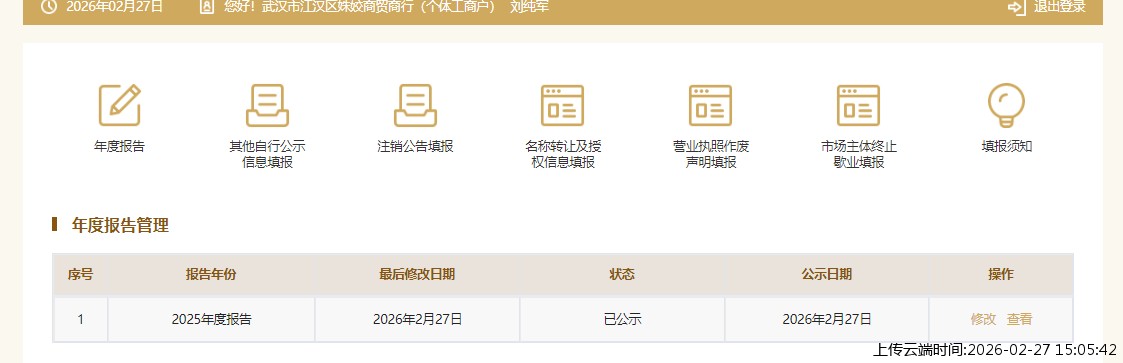The width and height of the screenshot is (1123, 363).
Task: Click the header date 2026年02月27日
Action: click(x=115, y=7)
